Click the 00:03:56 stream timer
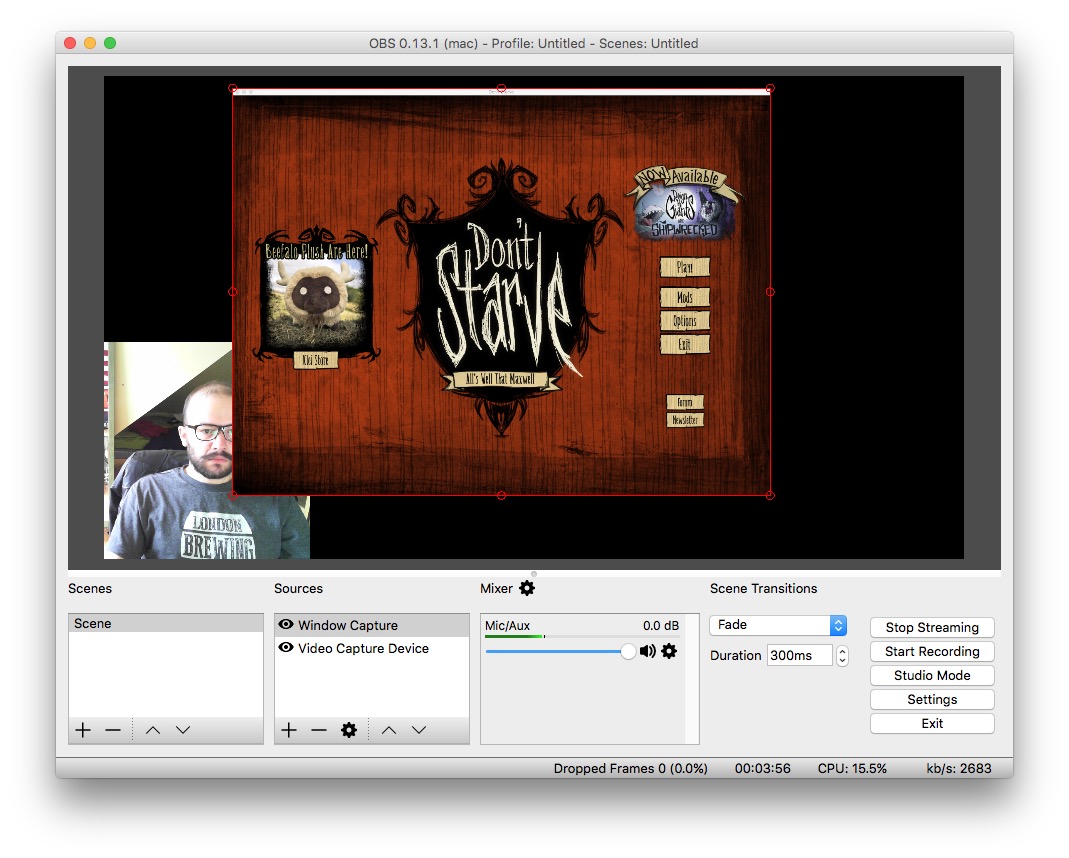 (x=763, y=768)
